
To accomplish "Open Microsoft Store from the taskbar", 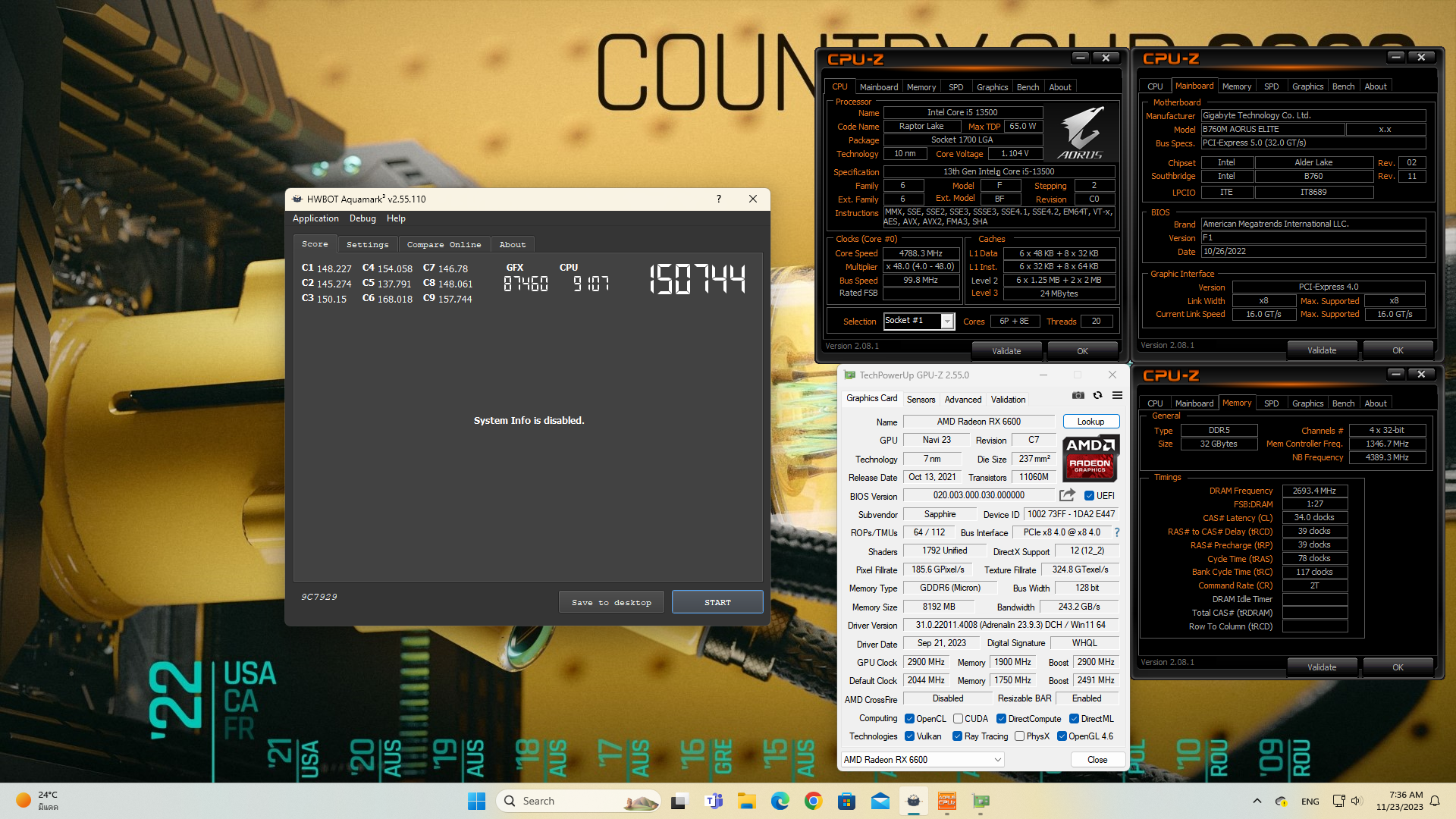I will pos(847,801).
